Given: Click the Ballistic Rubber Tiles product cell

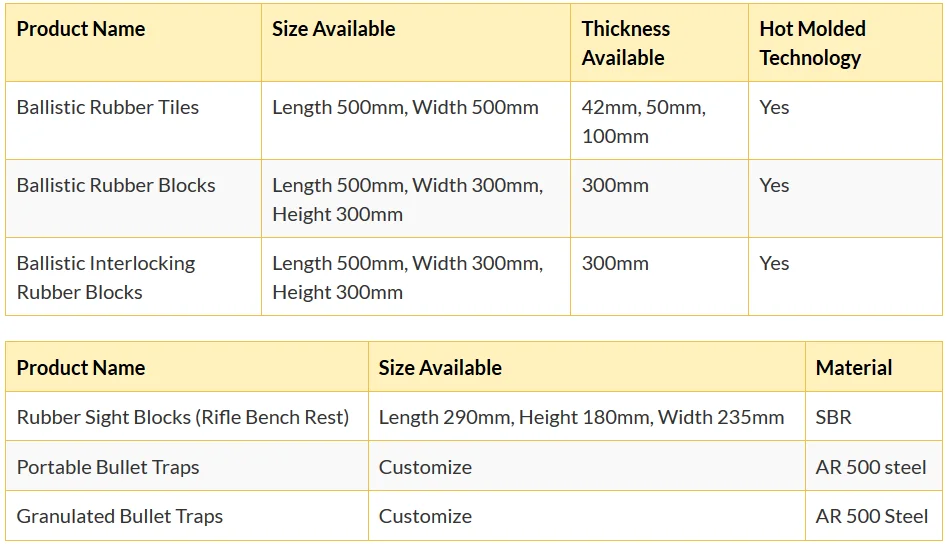Looking at the screenshot, I should pyautogui.click(x=108, y=108).
